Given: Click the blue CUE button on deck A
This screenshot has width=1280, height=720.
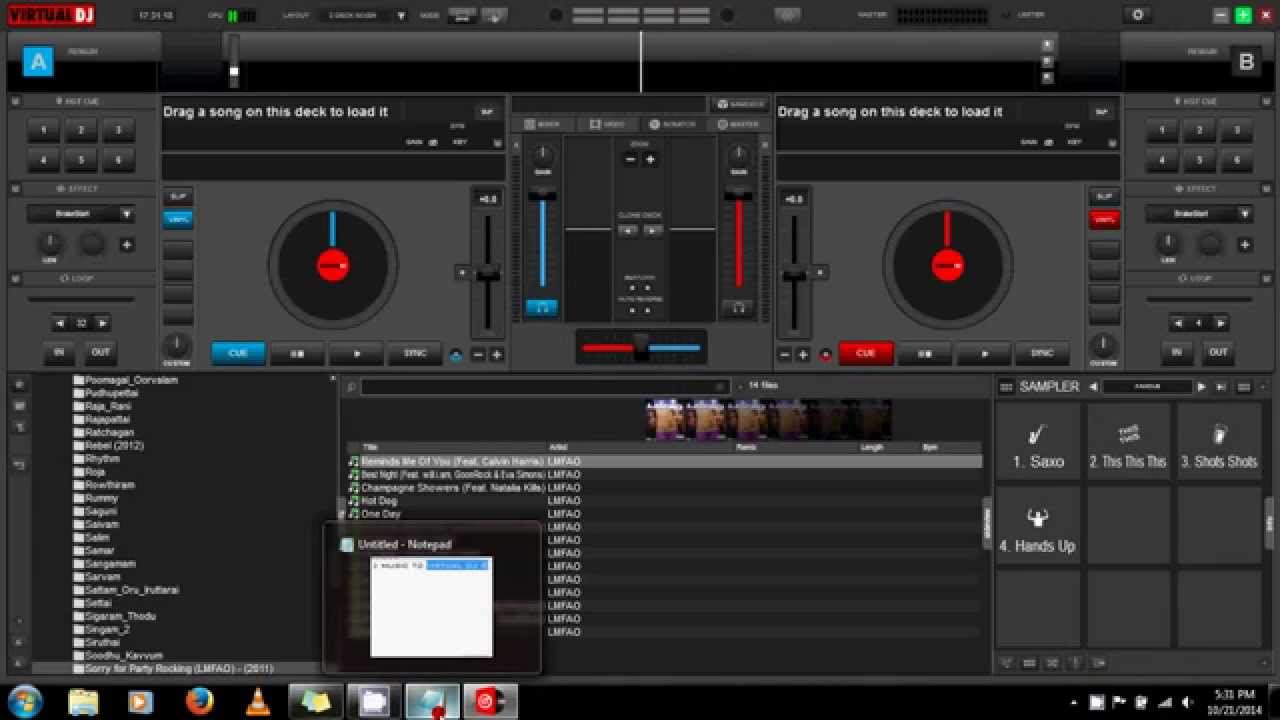Looking at the screenshot, I should 238,353.
